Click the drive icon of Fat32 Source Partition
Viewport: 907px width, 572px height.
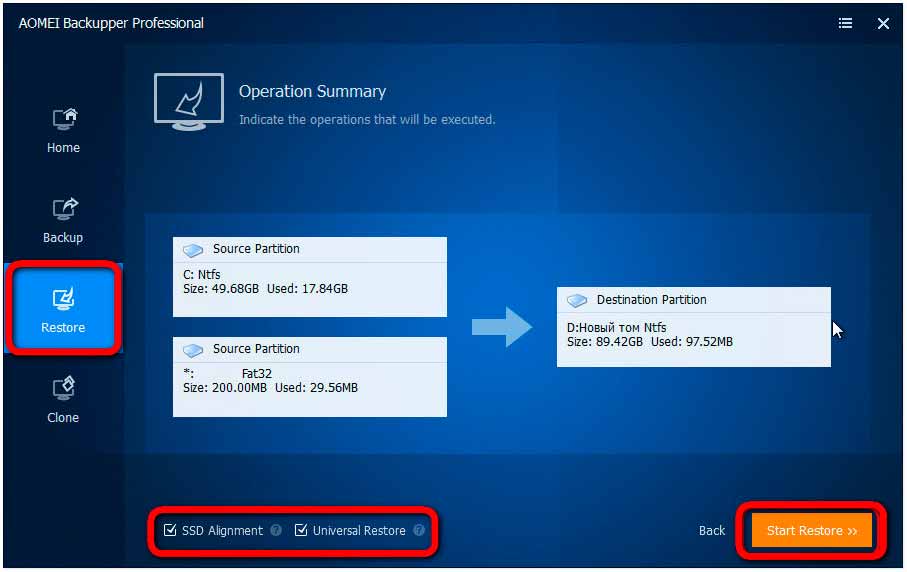[x=194, y=350]
